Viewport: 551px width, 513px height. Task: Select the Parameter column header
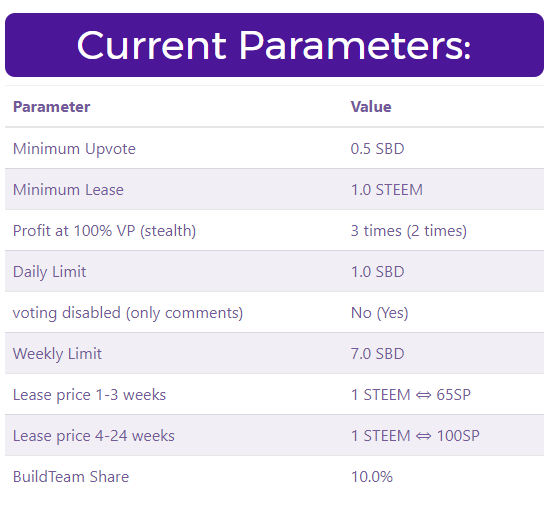52,107
